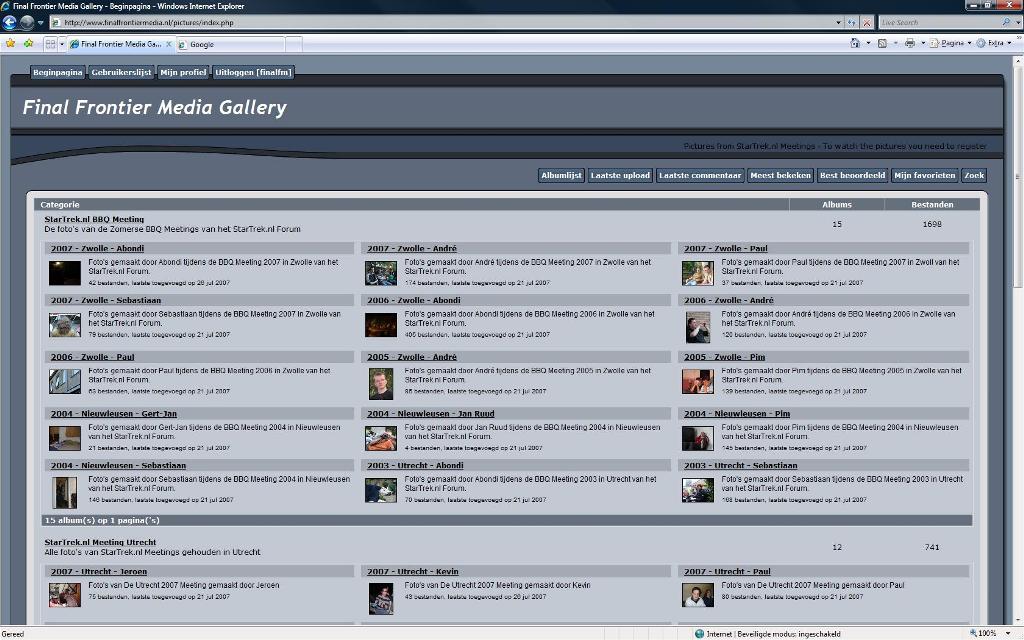Image resolution: width=1024 pixels, height=640 pixels.
Task: Open album 2003 - Utrecht - Sebastiaan
Action: pos(741,466)
